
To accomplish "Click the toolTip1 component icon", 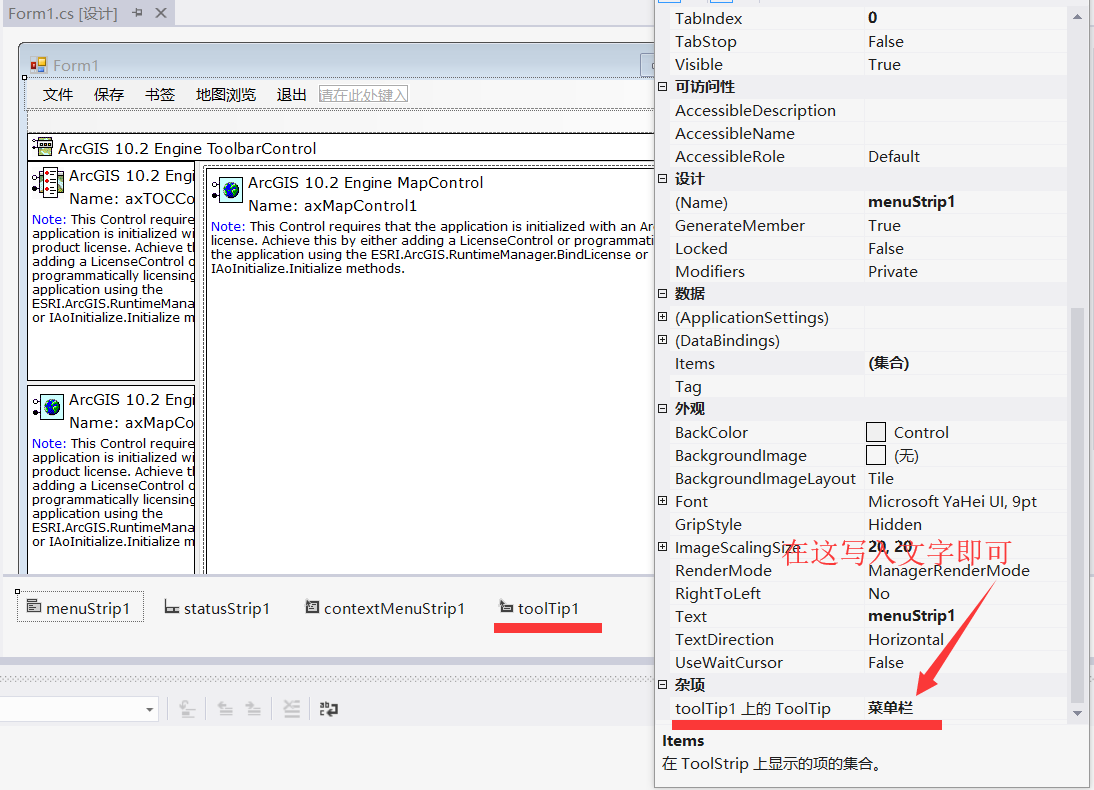I will point(507,606).
